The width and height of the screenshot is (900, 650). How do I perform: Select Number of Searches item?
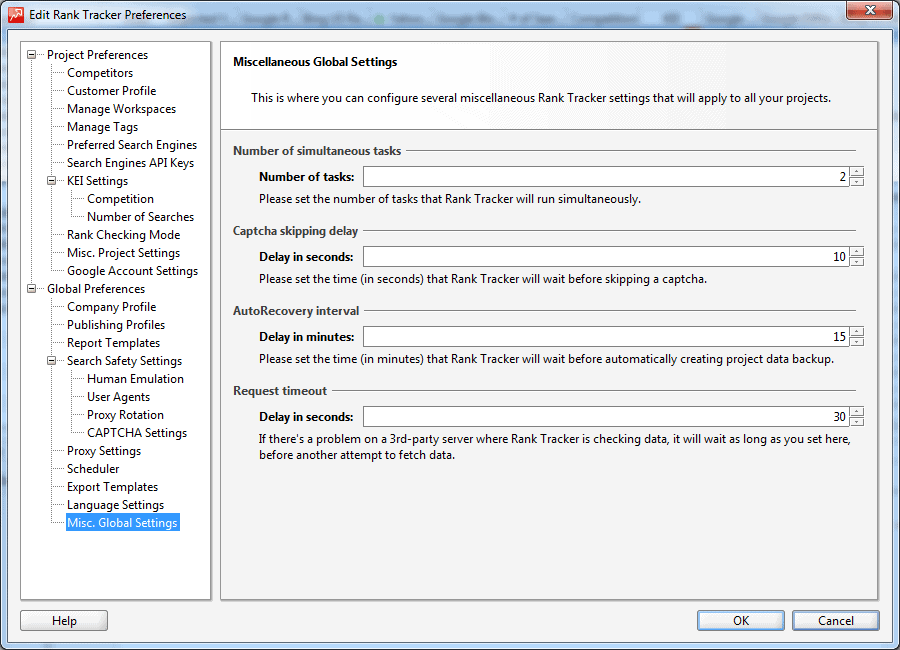pos(140,217)
